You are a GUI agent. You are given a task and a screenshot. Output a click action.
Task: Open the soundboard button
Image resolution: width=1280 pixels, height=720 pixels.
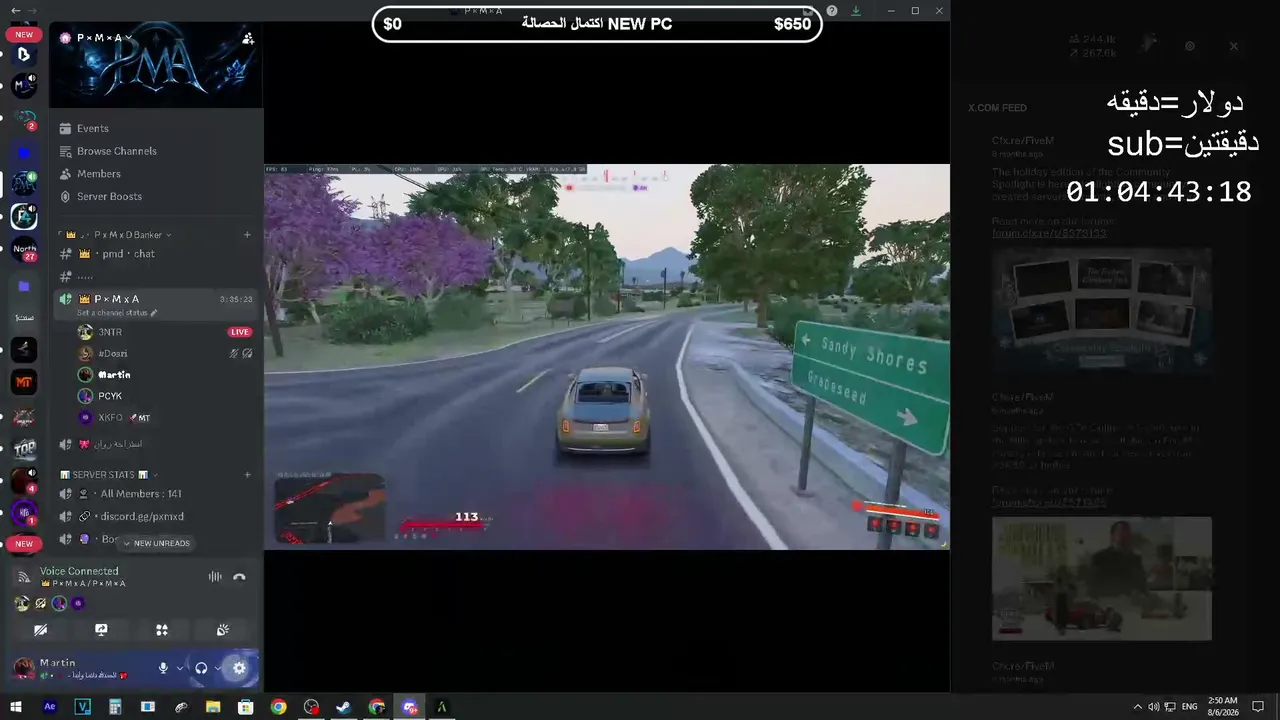tap(223, 630)
